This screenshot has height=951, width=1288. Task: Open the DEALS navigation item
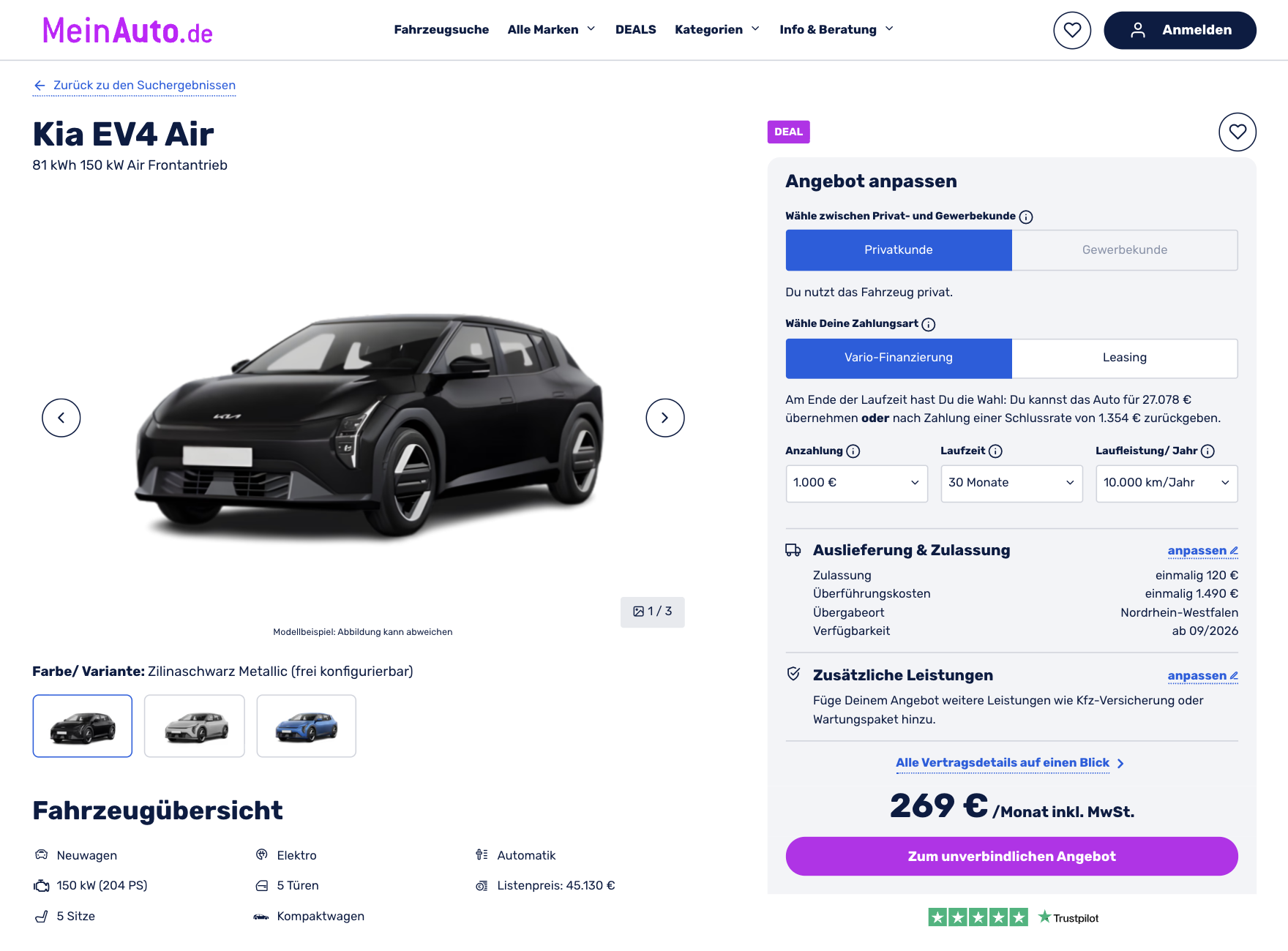(636, 29)
